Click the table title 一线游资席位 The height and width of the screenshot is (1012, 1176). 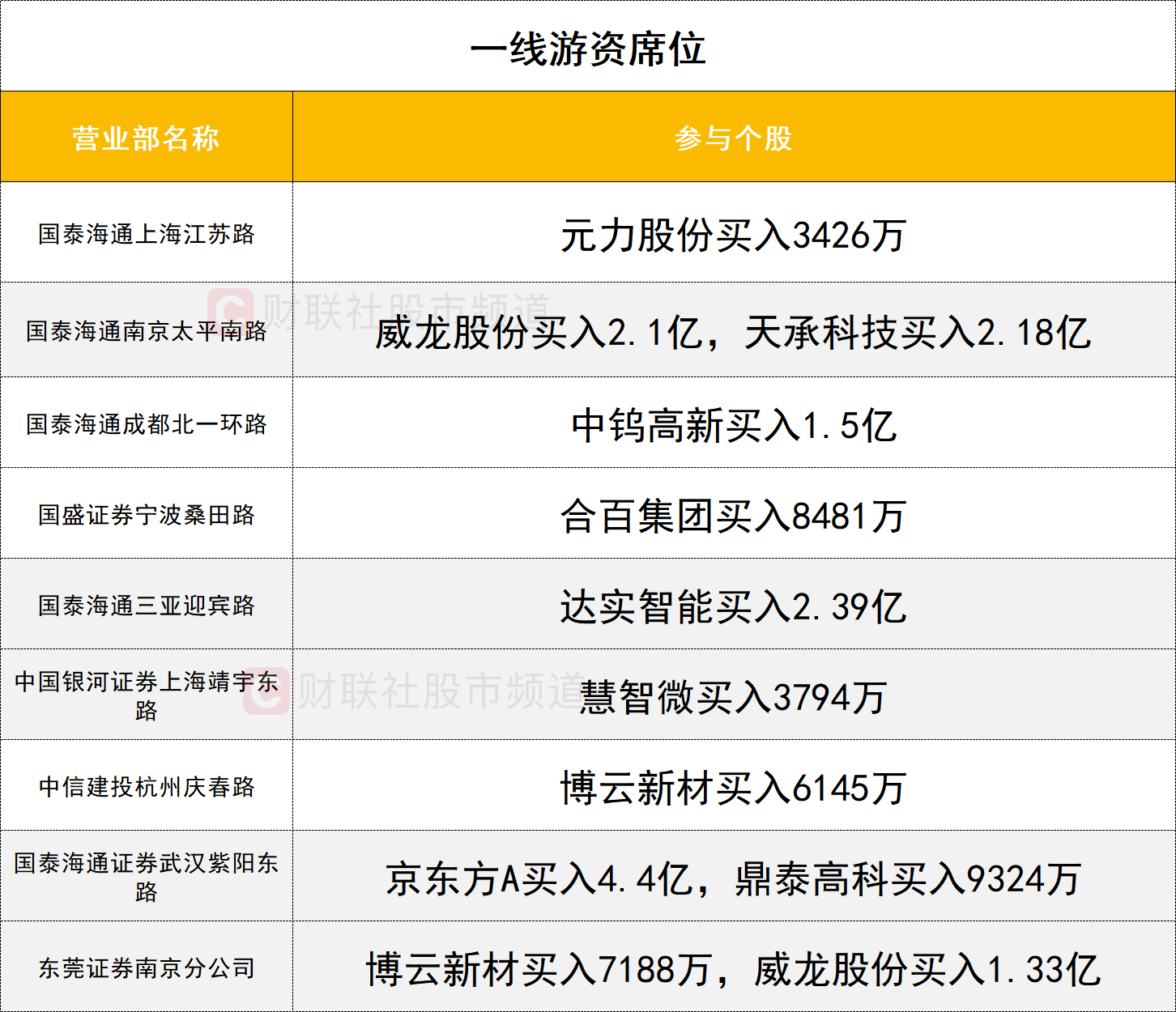click(x=588, y=49)
